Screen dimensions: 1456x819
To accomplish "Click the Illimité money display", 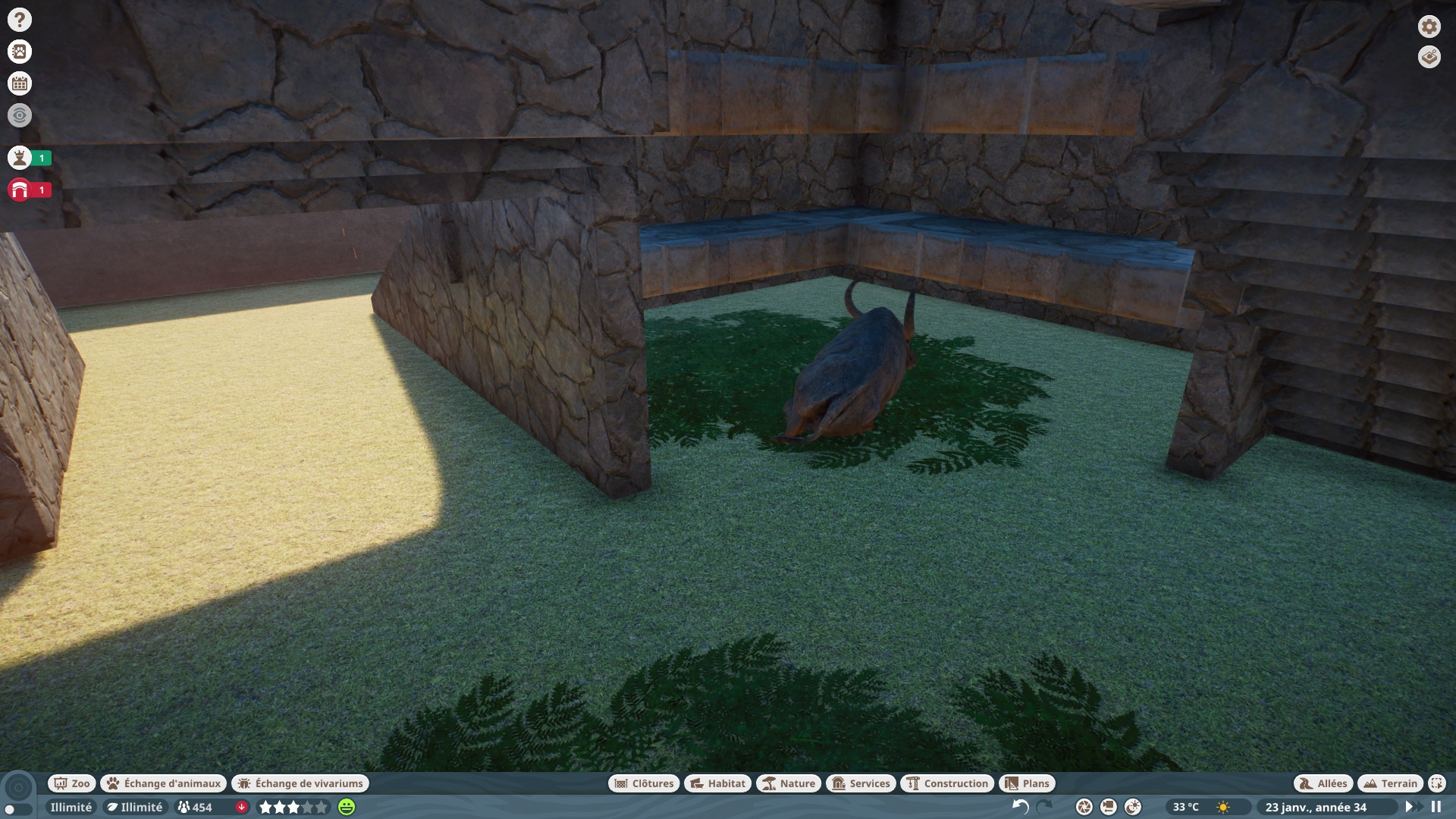I will click(71, 807).
